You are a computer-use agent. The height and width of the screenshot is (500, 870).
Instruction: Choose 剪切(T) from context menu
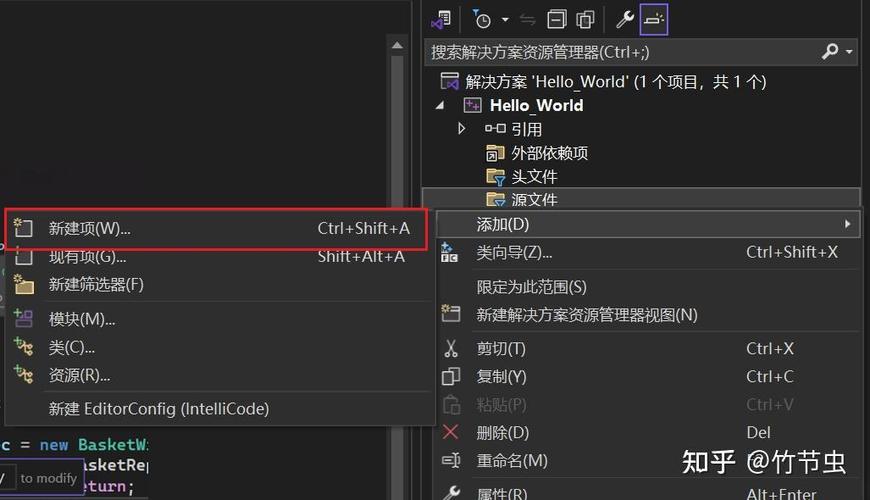pos(648,349)
